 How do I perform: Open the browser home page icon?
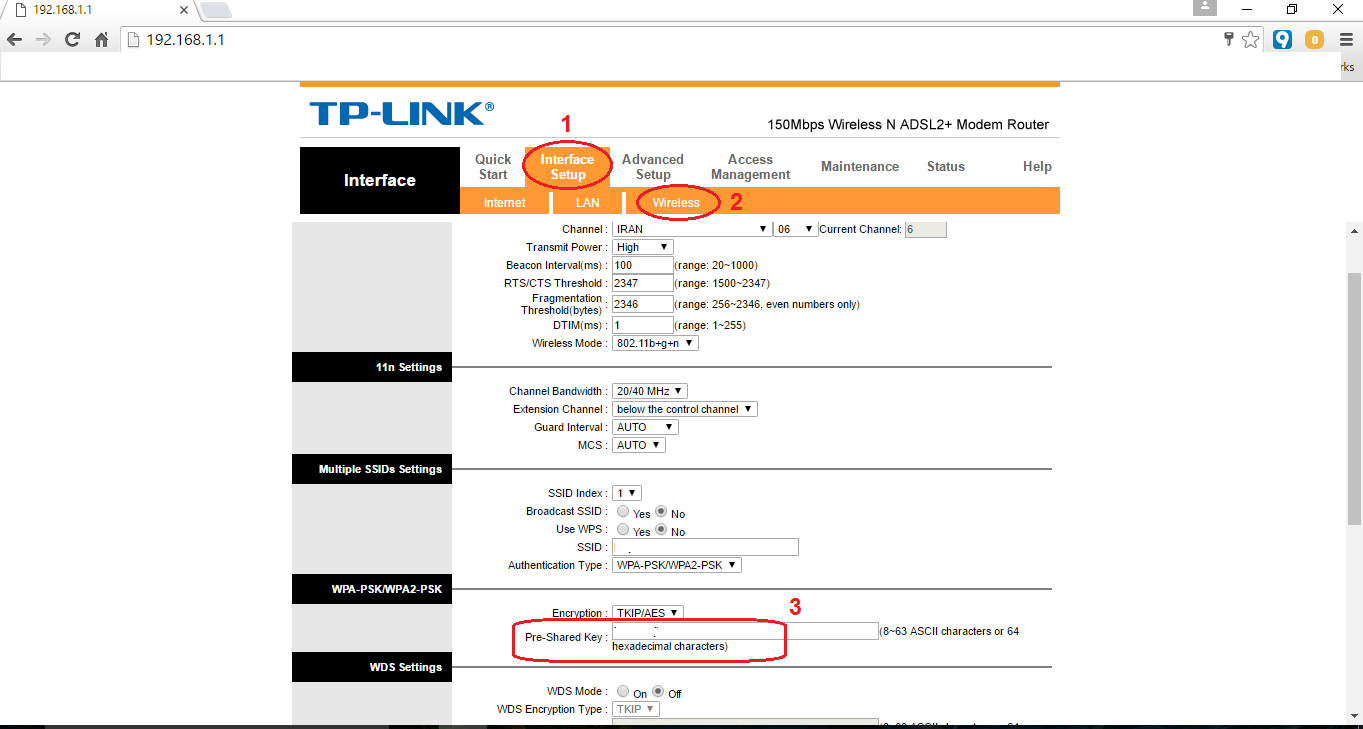101,40
